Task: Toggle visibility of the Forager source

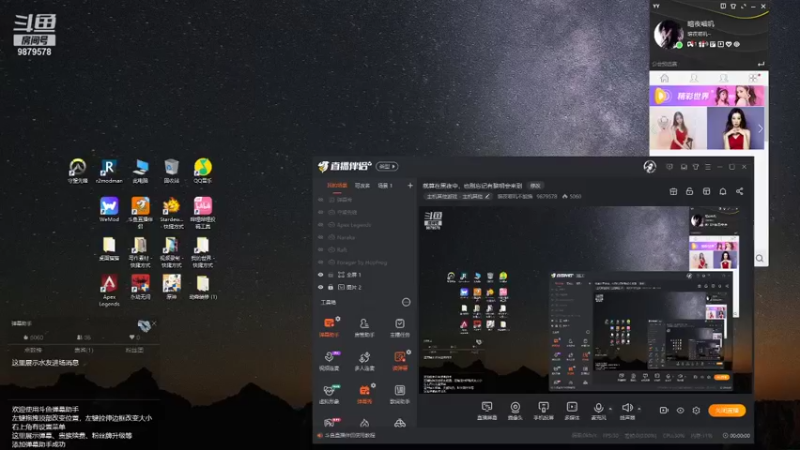Action: [x=320, y=262]
